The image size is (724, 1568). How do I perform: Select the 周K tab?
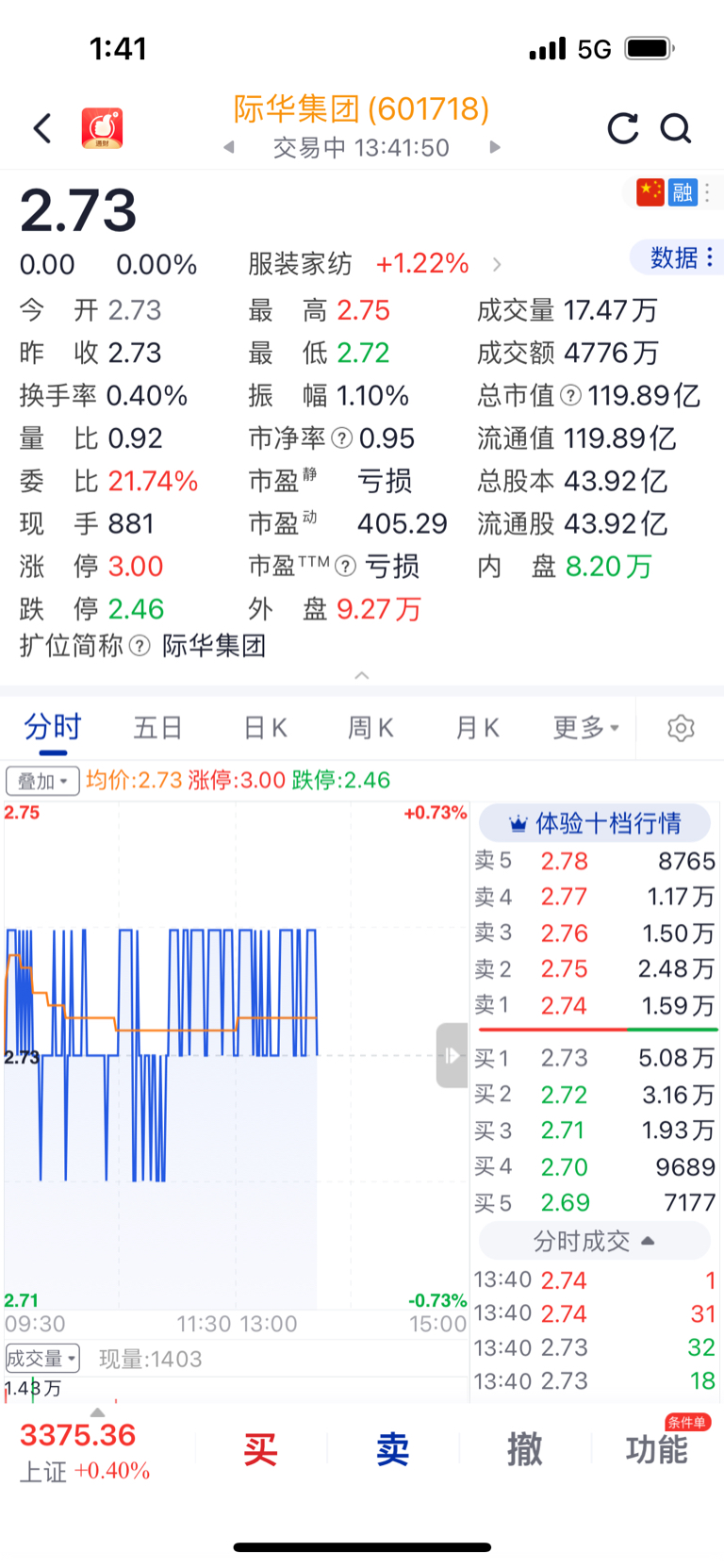[x=370, y=728]
